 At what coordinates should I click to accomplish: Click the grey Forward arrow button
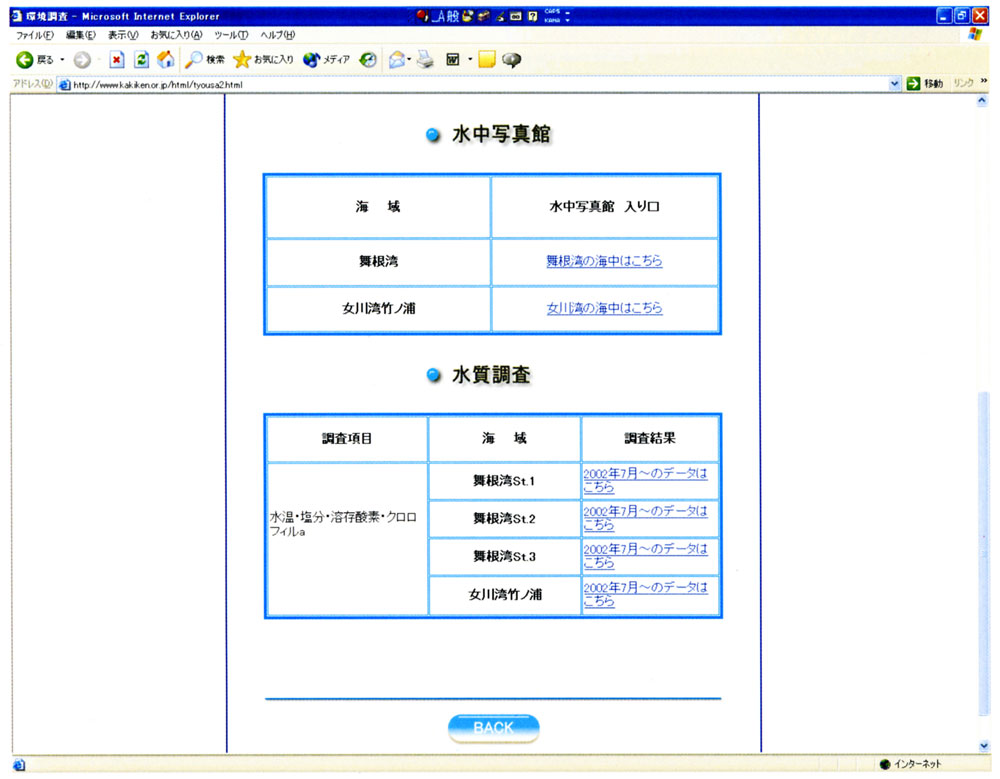[x=82, y=60]
